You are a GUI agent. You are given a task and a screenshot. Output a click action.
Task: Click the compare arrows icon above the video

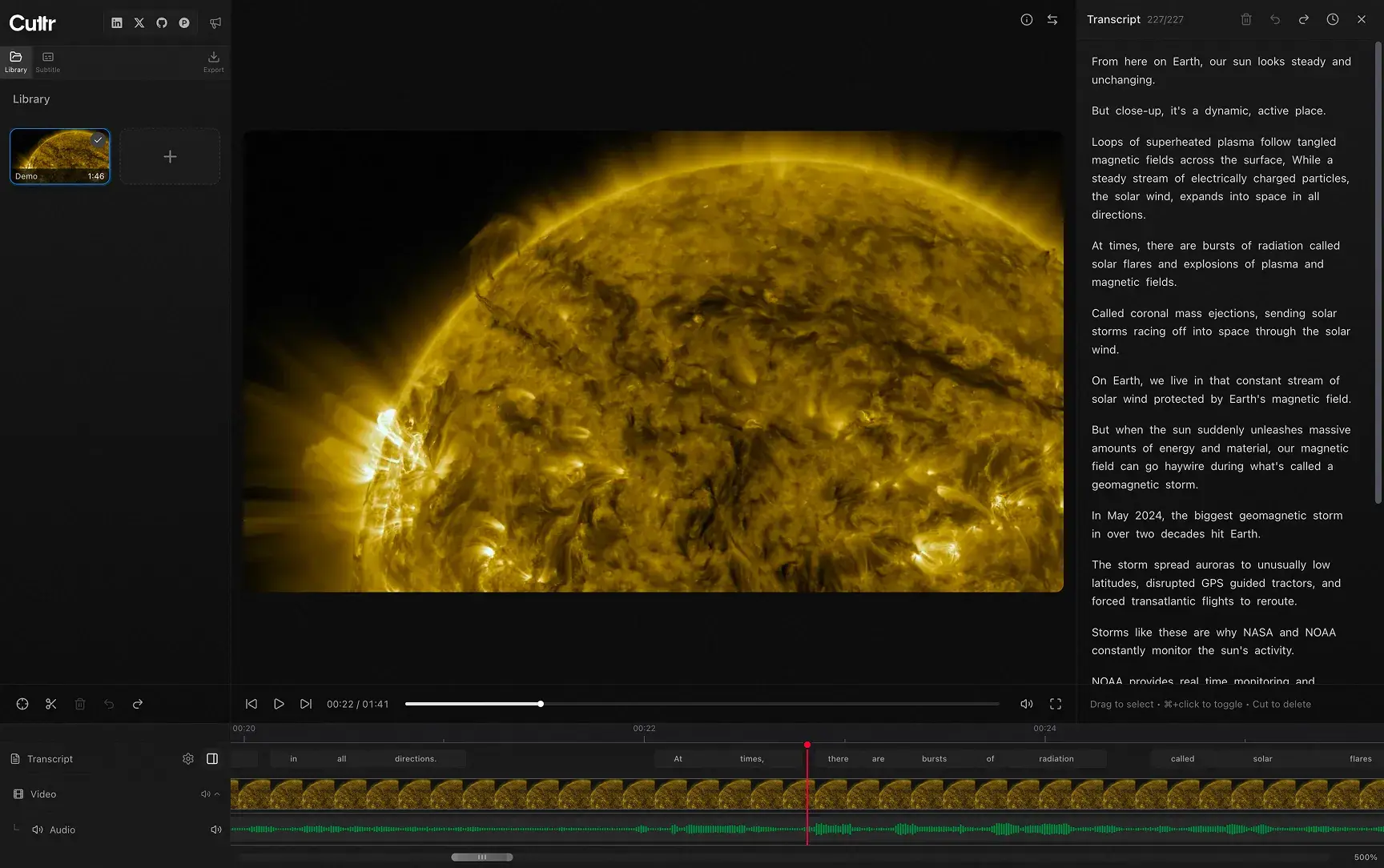pyautogui.click(x=1052, y=20)
